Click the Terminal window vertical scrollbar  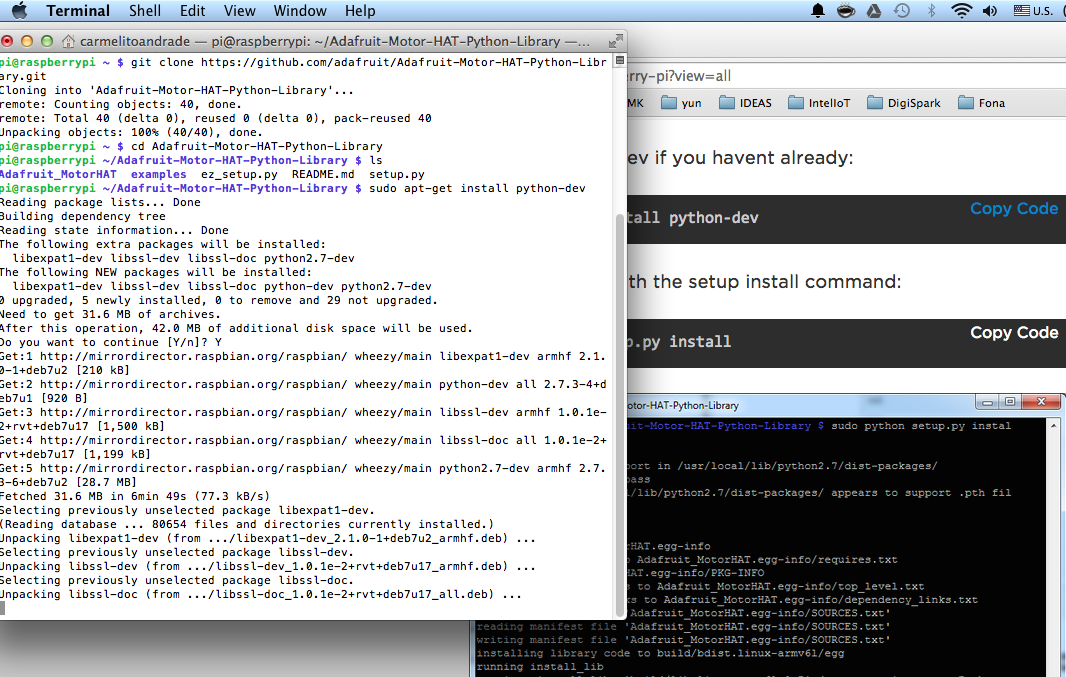tap(619, 415)
